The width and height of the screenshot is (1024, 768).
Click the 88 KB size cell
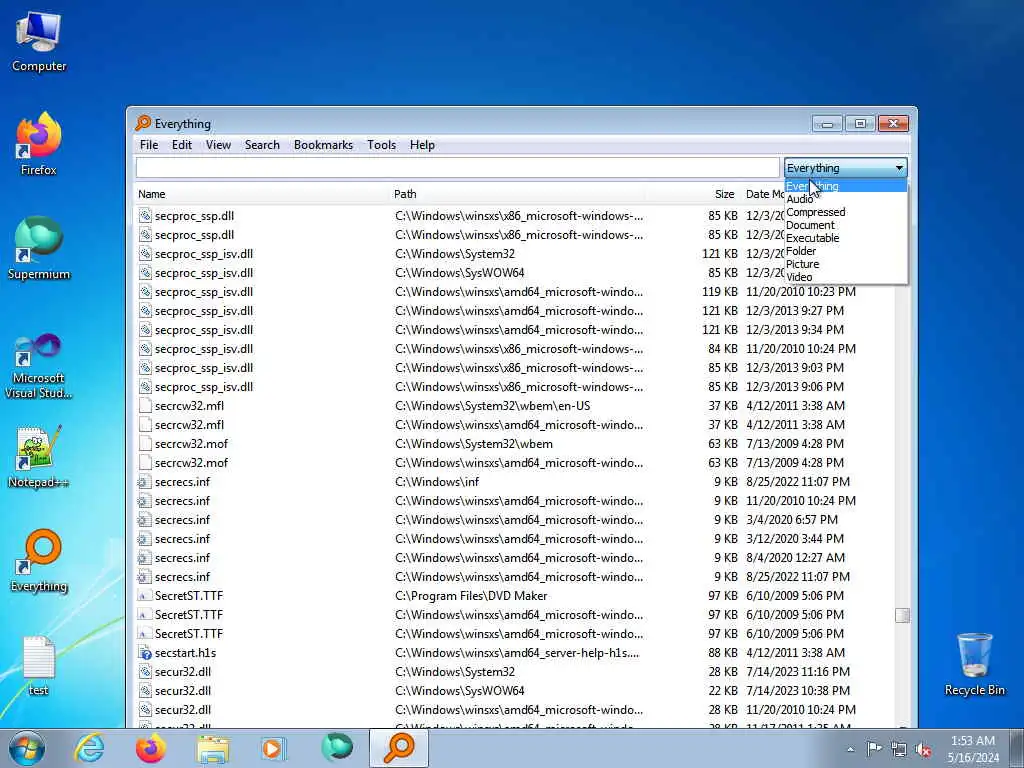coord(723,652)
